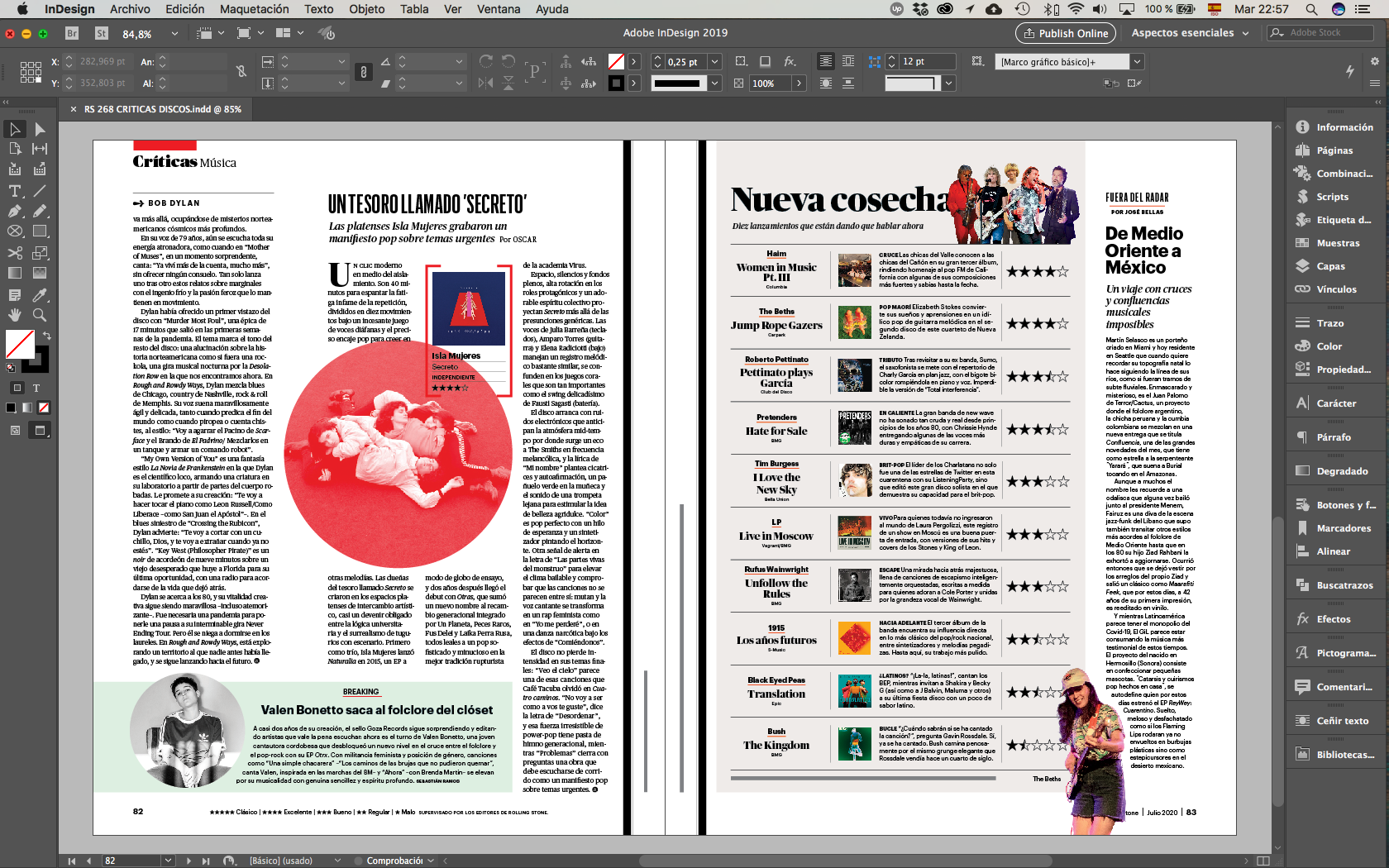Select the Gradient Feather tool
This screenshot has height=868, width=1389.
tap(40, 273)
